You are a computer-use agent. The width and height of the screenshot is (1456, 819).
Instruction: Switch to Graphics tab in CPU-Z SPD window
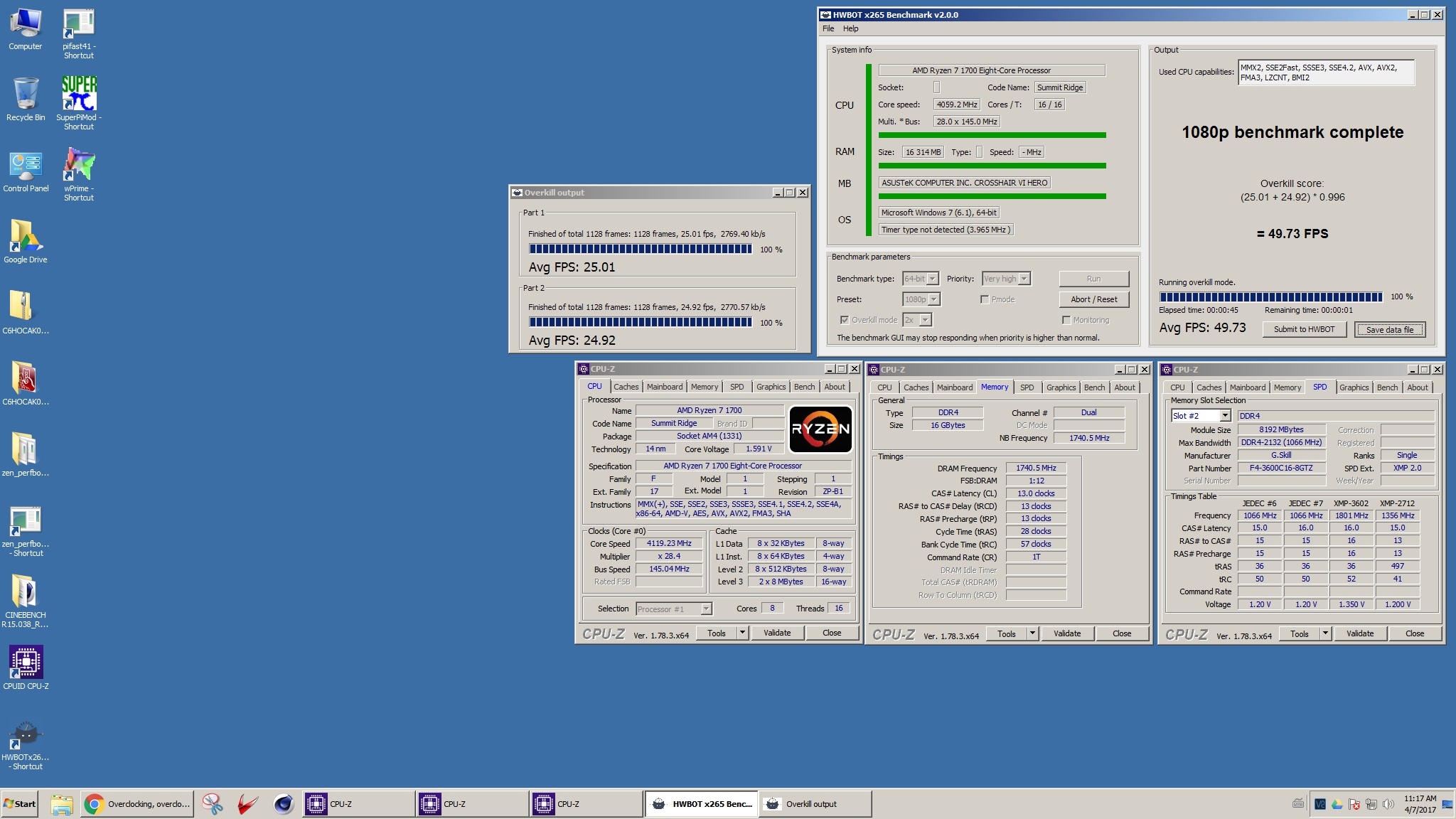[1354, 387]
